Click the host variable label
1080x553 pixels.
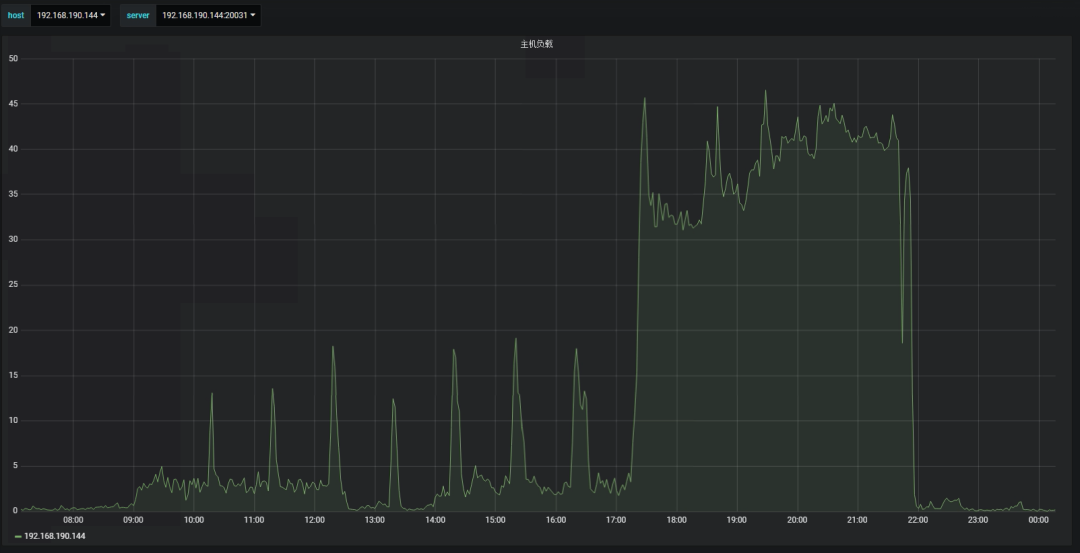[x=16, y=15]
